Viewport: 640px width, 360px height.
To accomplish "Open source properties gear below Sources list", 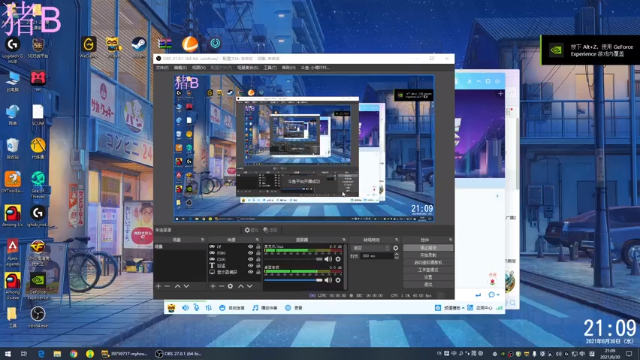I will (x=230, y=287).
